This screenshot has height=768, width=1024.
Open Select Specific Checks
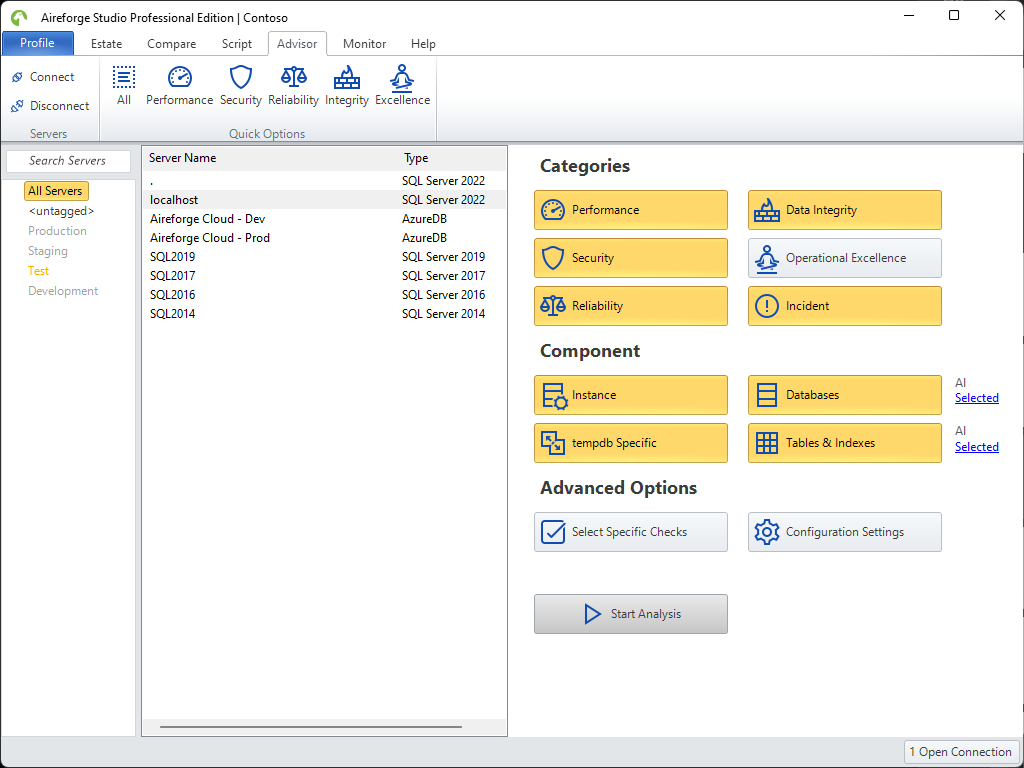click(x=630, y=532)
